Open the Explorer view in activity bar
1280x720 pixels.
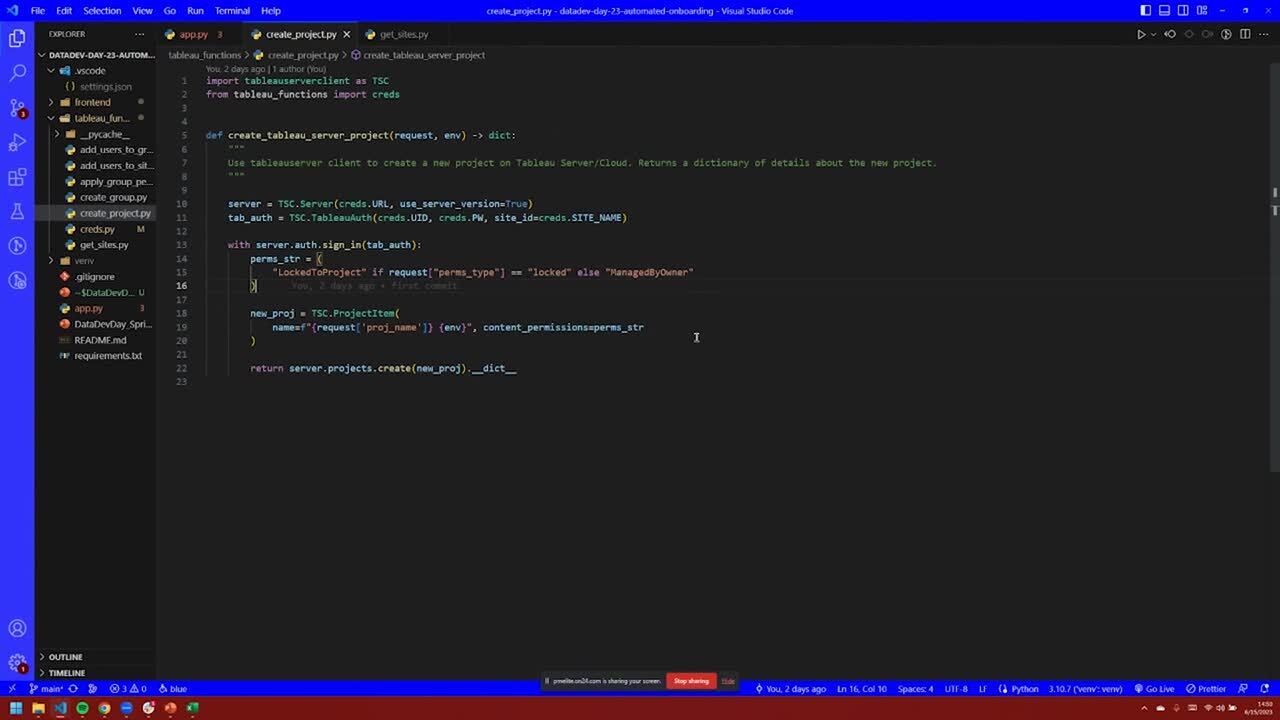(17, 39)
